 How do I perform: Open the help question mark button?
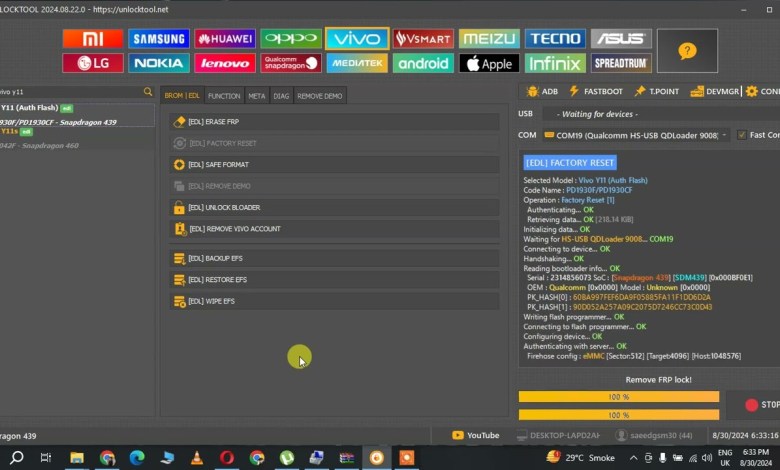(687, 51)
